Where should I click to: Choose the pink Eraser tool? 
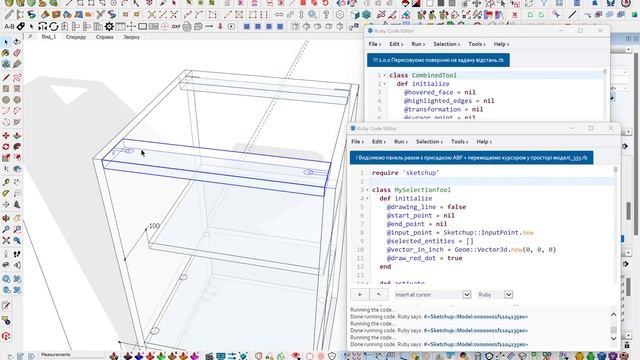[17, 53]
